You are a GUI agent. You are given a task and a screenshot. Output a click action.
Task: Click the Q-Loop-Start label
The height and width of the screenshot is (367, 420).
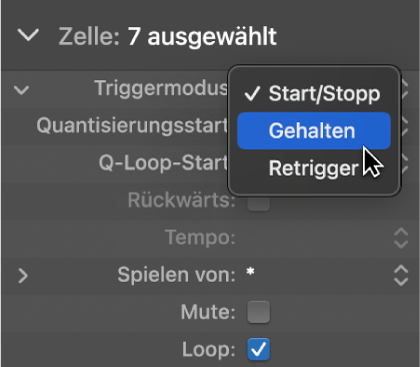point(163,163)
